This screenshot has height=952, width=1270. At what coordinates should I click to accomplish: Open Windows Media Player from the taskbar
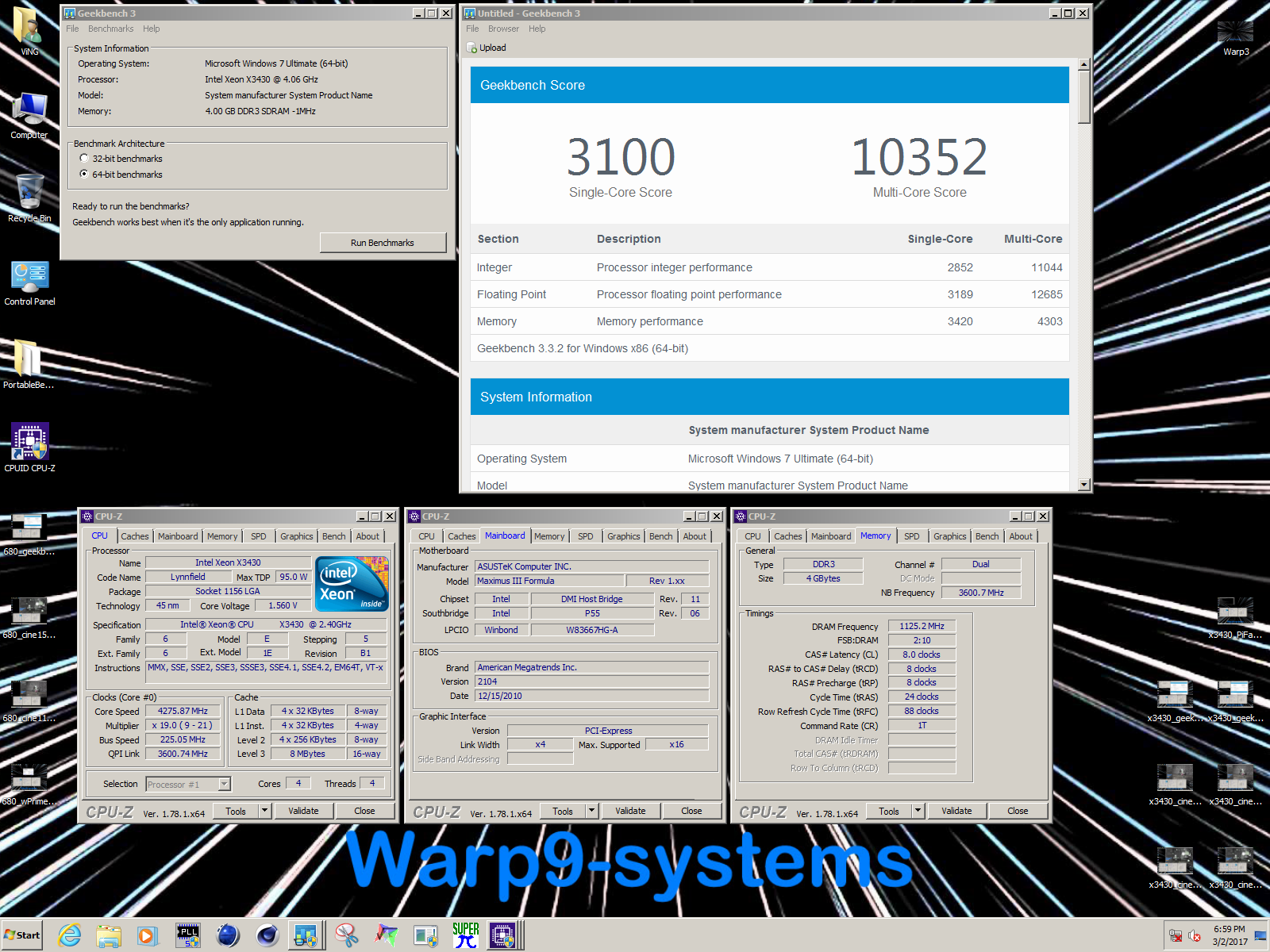pos(147,936)
